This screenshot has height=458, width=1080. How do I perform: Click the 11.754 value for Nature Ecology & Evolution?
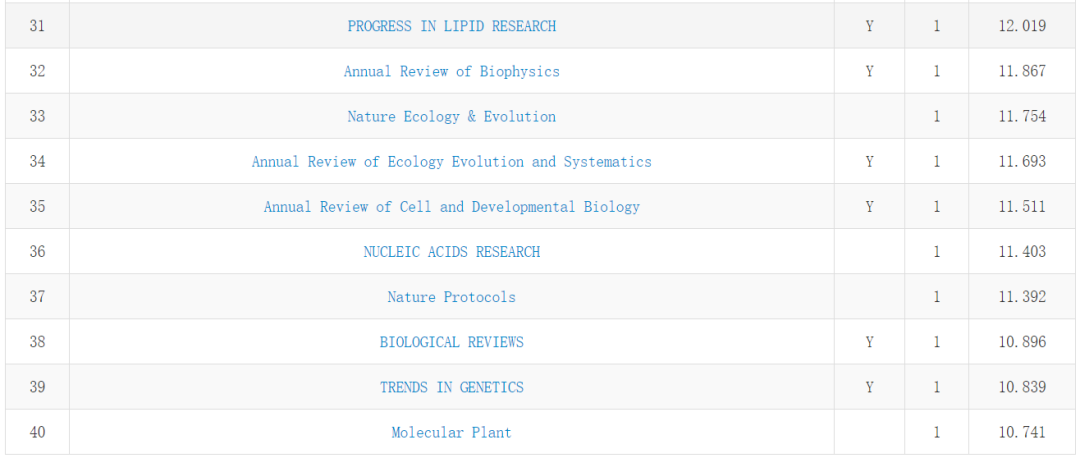pos(1022,116)
